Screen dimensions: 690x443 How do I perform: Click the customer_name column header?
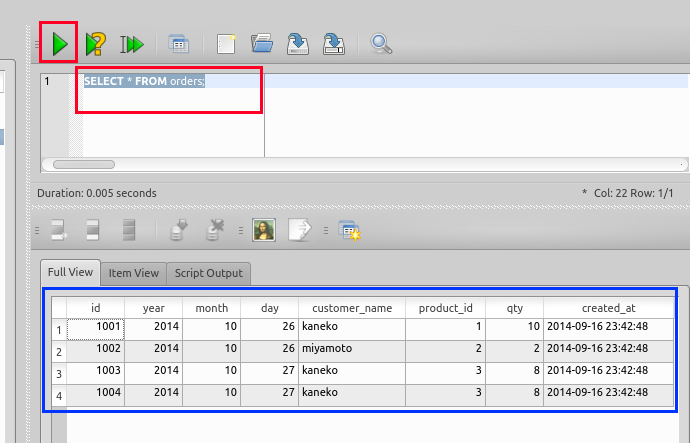tap(352, 308)
